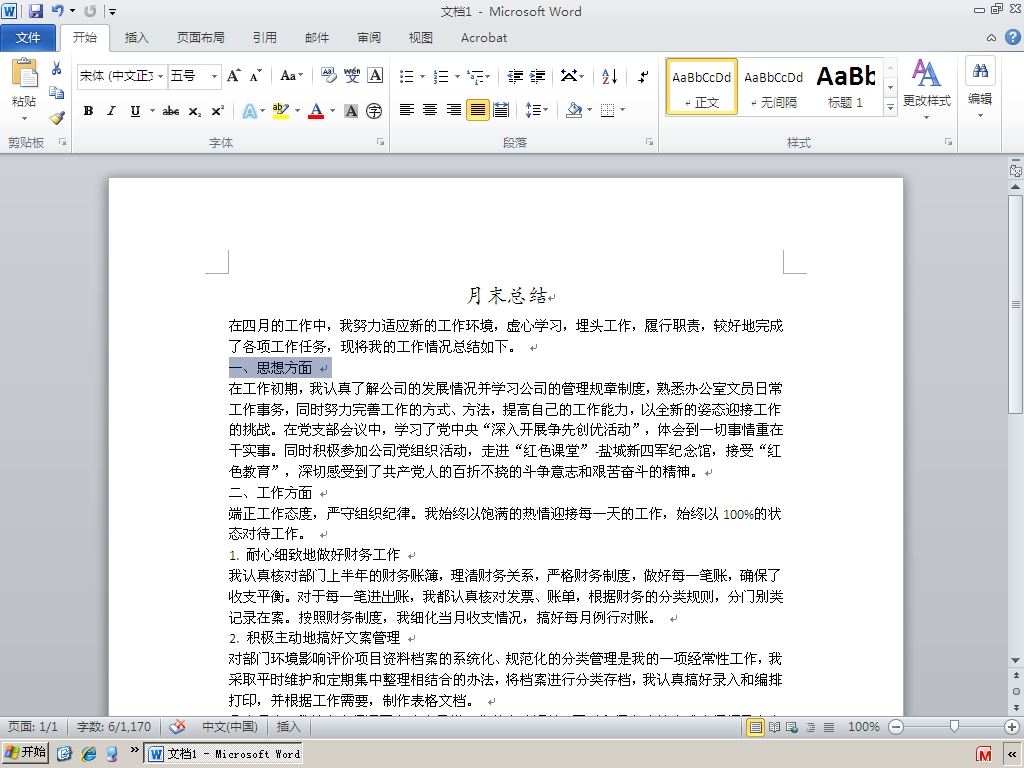
Task: Click the distributed alignment icon
Action: pos(502,110)
